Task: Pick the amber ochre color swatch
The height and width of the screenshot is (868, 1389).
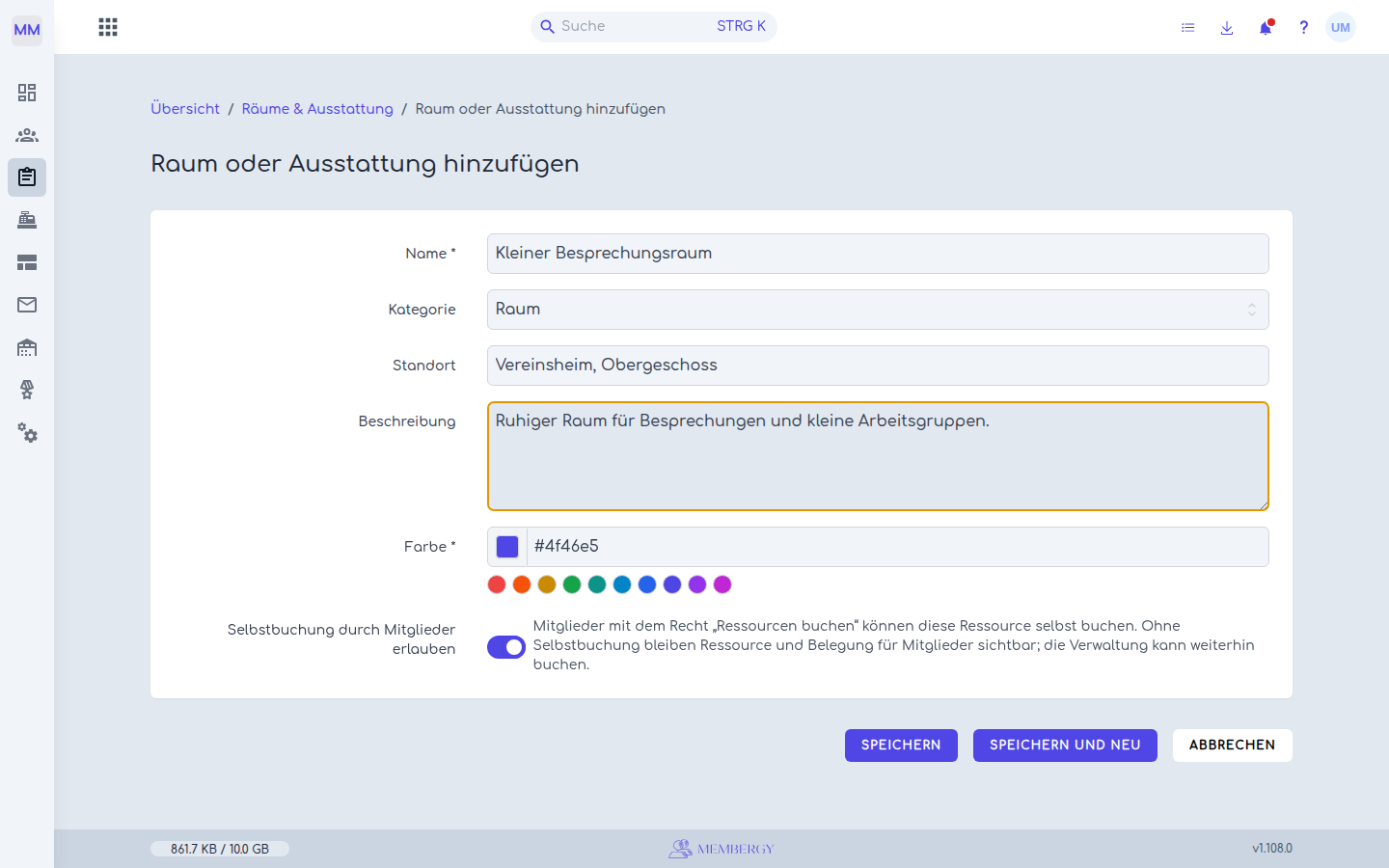Action: pos(547,584)
